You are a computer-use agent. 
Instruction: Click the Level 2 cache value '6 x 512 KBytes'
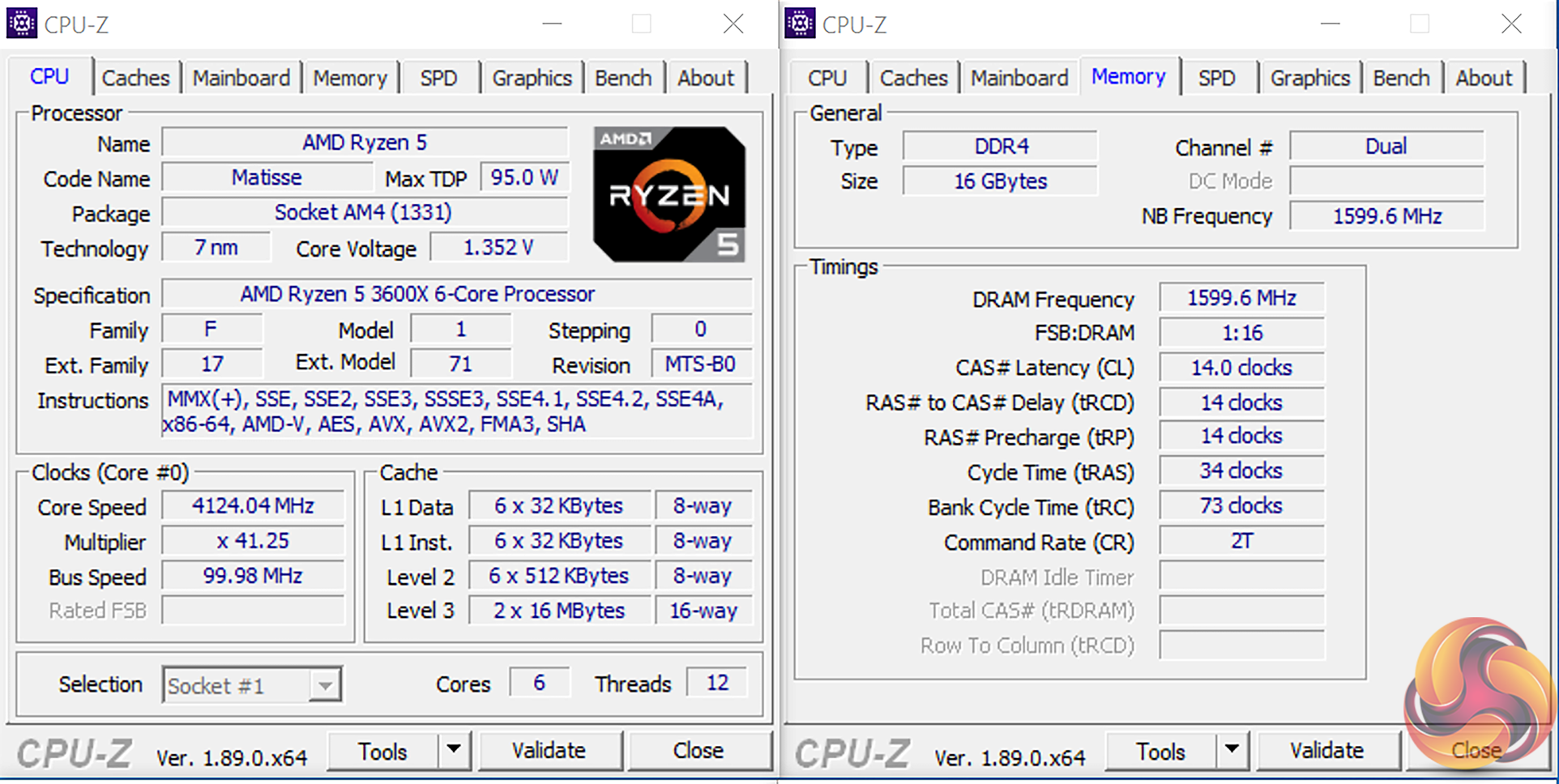coord(559,575)
